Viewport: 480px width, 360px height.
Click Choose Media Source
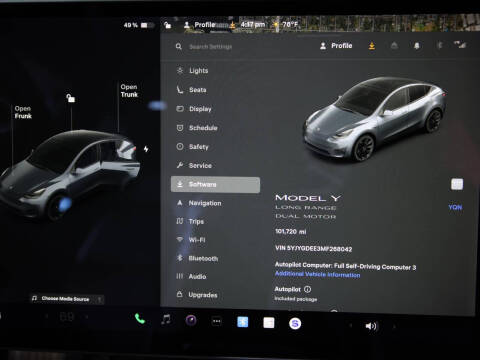pyautogui.click(x=65, y=299)
